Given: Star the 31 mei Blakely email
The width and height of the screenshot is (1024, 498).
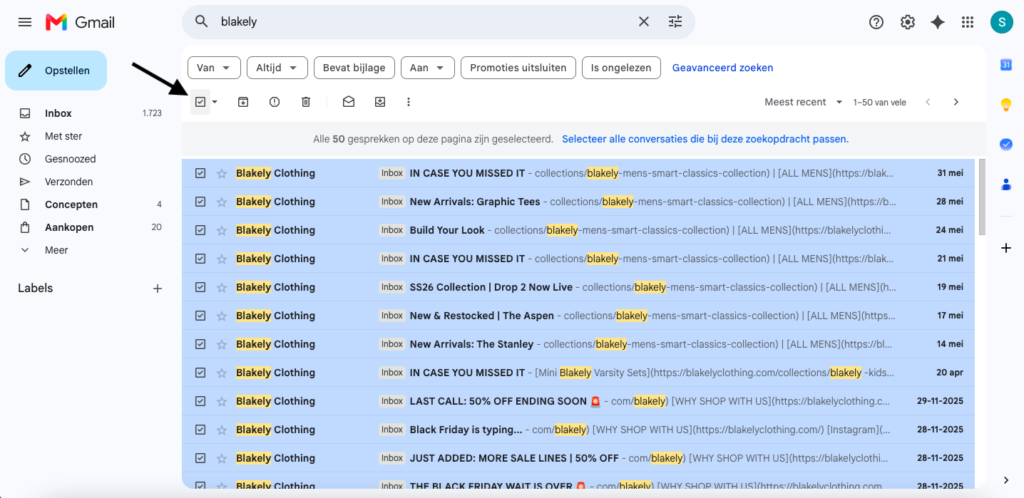Looking at the screenshot, I should [222, 174].
